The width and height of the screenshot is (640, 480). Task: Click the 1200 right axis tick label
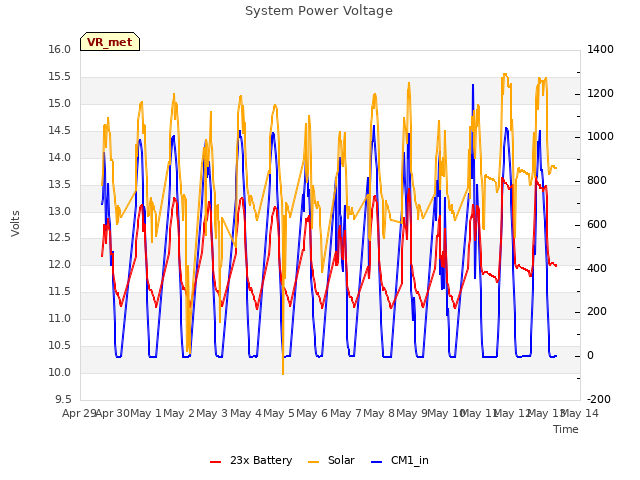tap(600, 93)
